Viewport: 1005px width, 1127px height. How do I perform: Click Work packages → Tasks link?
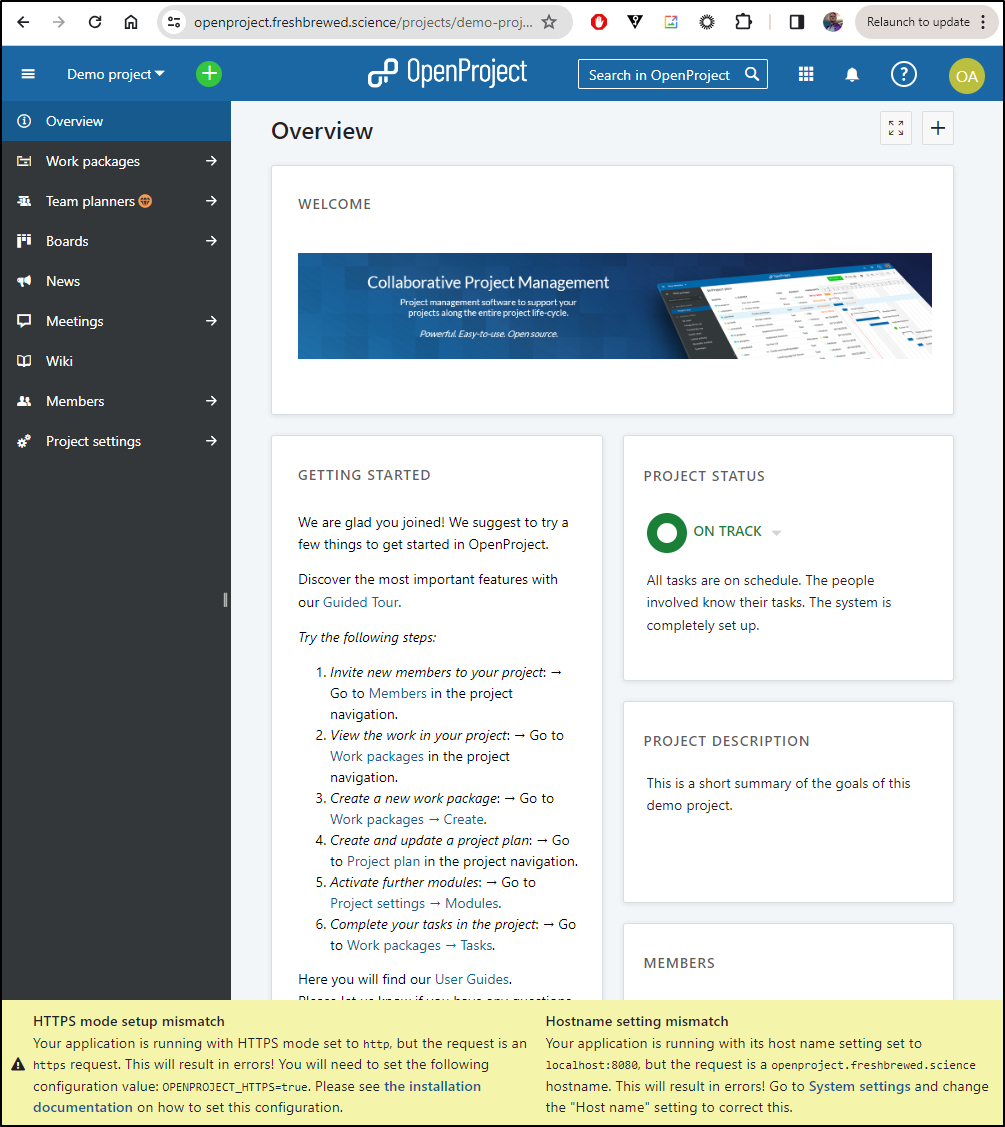click(421, 946)
